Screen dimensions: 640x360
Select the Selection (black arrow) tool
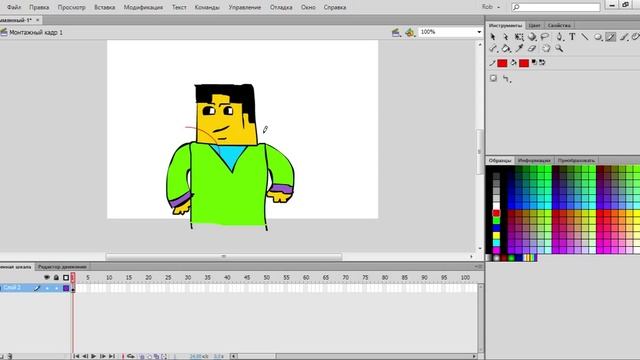[x=493, y=37]
